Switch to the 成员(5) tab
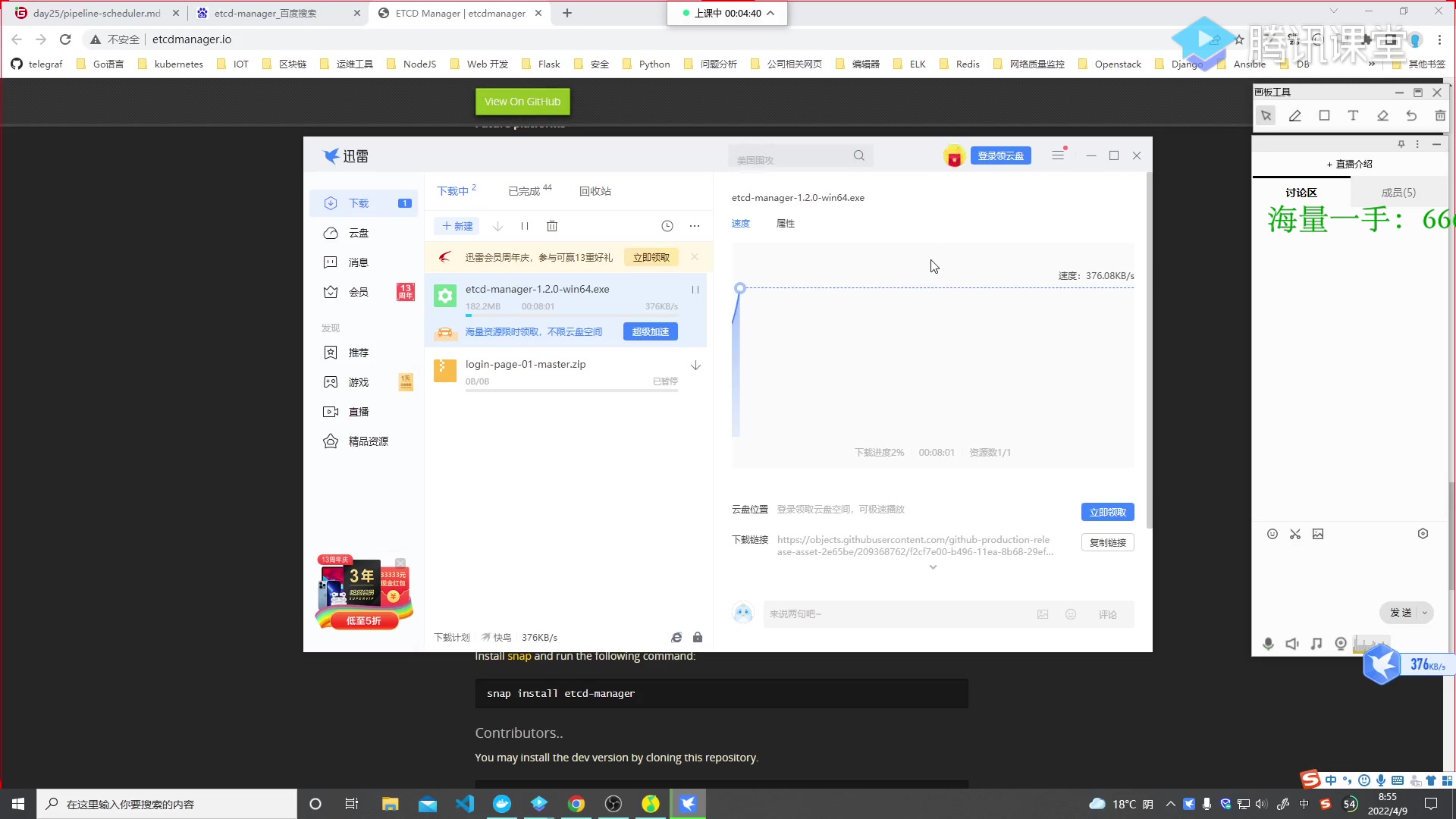Image resolution: width=1456 pixels, height=819 pixels. (x=1398, y=193)
